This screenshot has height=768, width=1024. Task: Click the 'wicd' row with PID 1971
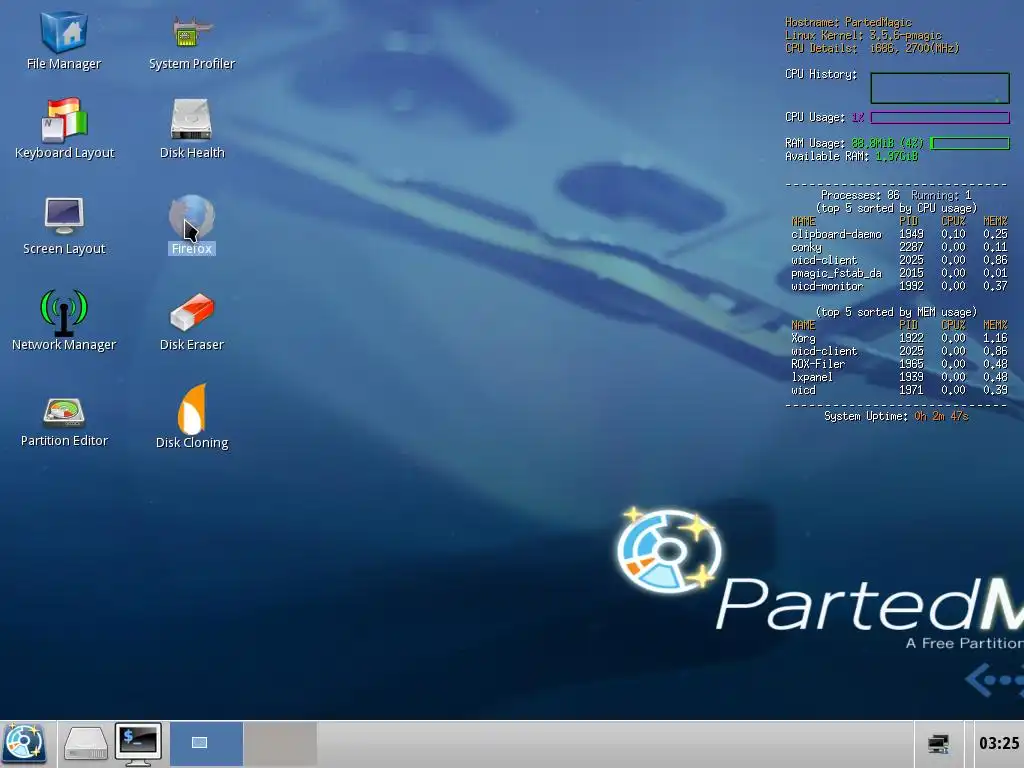click(899, 390)
